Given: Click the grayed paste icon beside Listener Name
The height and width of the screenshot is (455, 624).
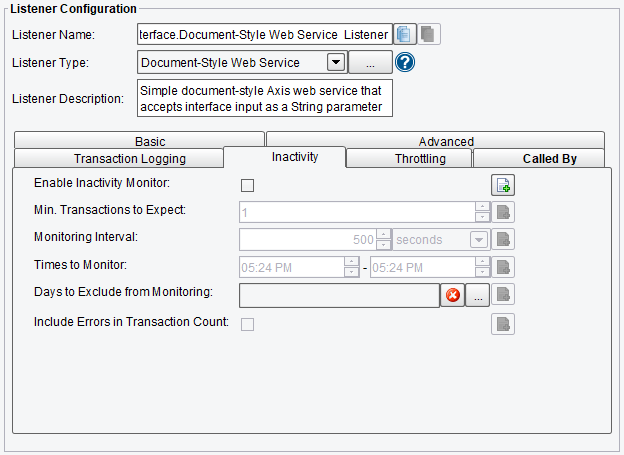Looking at the screenshot, I should 429,34.
